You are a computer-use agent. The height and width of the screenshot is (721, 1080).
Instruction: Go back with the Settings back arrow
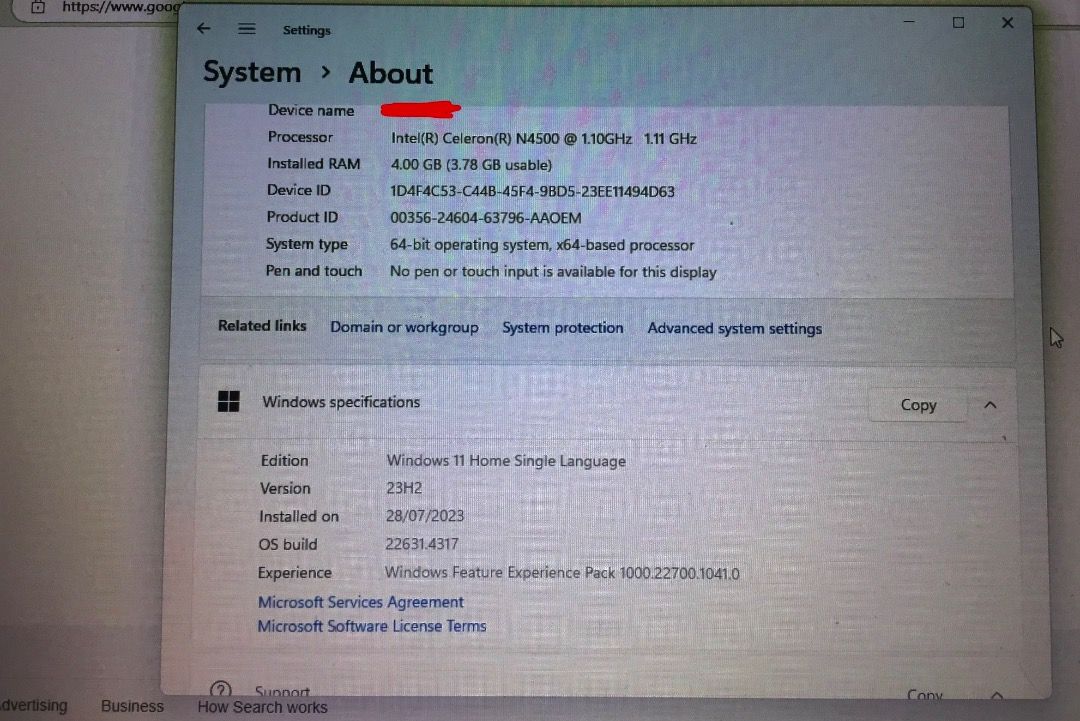pos(203,28)
